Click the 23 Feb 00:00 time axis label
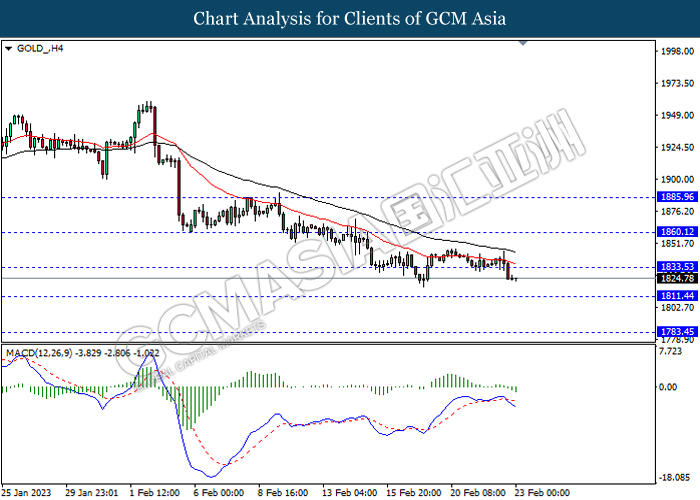This screenshot has width=700, height=500. [542, 493]
